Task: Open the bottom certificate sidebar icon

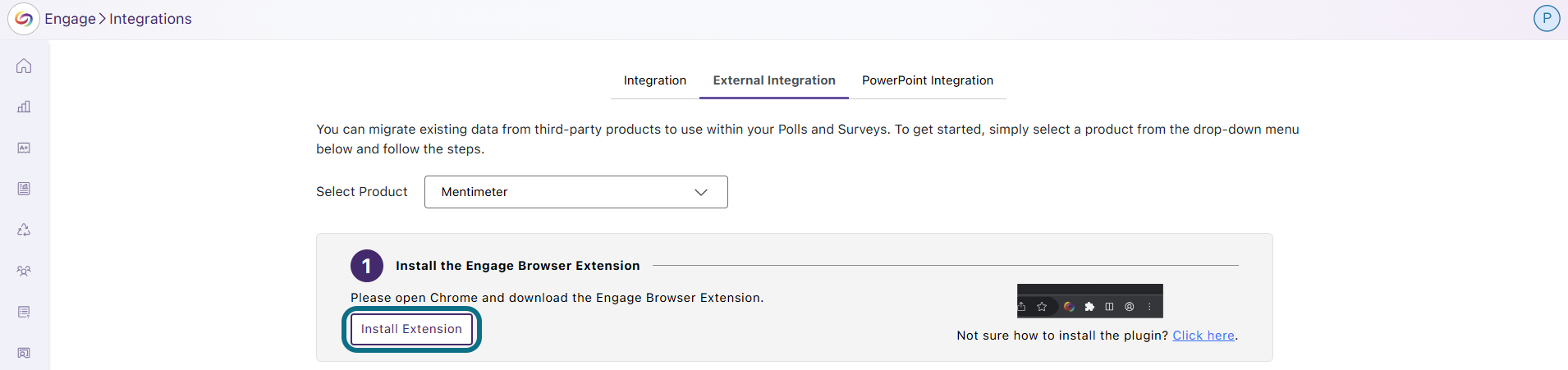Action: pyautogui.click(x=24, y=353)
